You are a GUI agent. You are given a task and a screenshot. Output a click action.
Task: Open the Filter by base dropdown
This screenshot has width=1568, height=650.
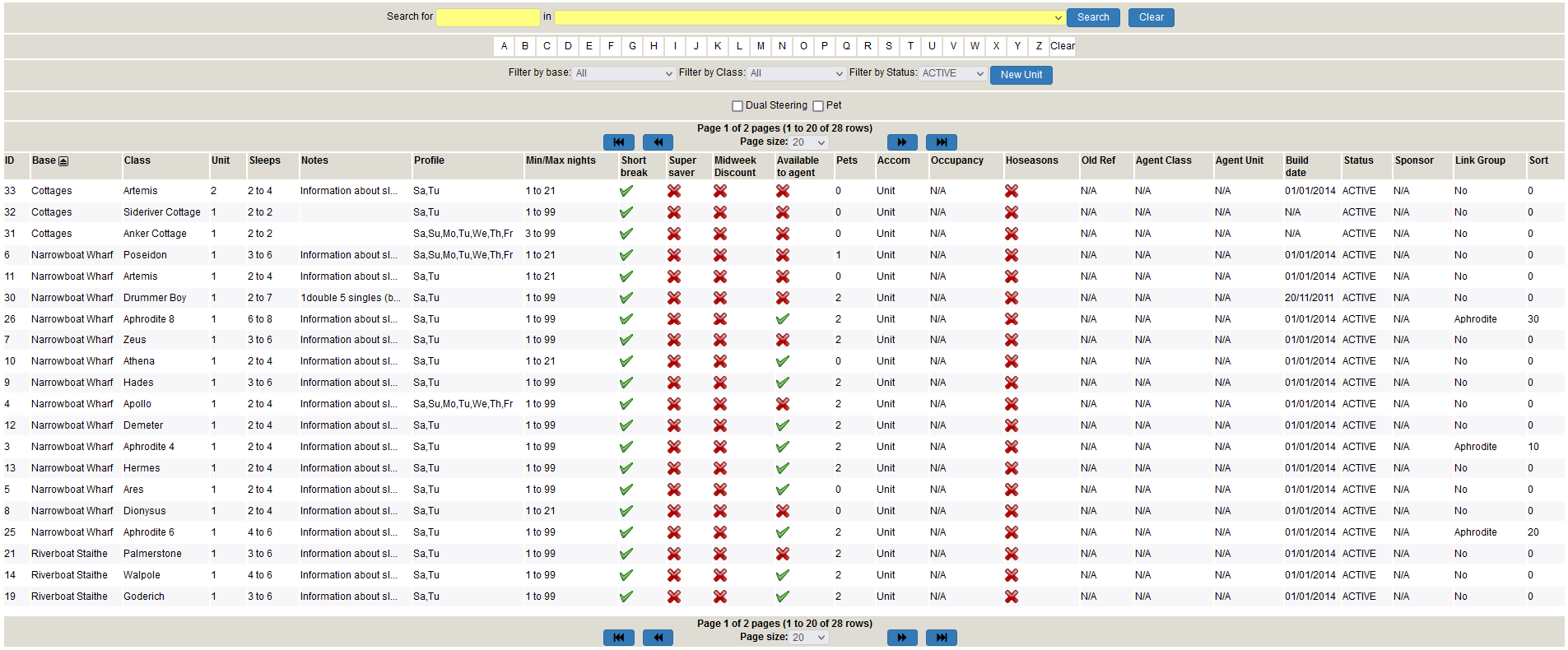tap(624, 74)
